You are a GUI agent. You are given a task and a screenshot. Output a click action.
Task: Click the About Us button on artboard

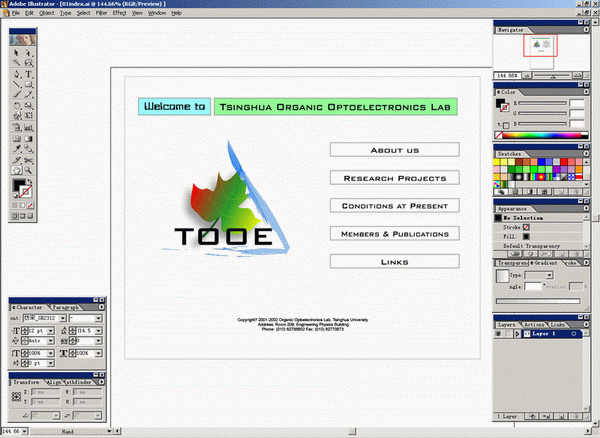[x=394, y=150]
